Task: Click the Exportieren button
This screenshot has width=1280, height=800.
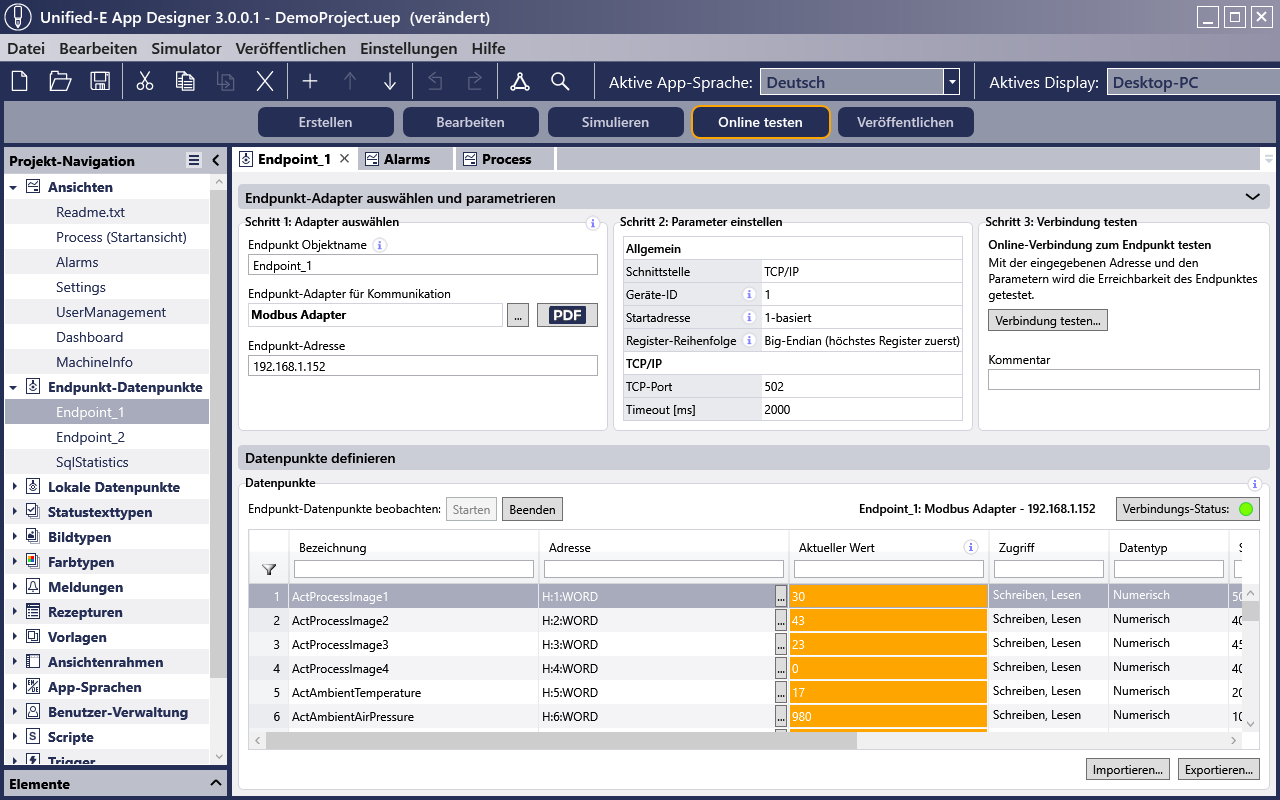Action: [1218, 769]
